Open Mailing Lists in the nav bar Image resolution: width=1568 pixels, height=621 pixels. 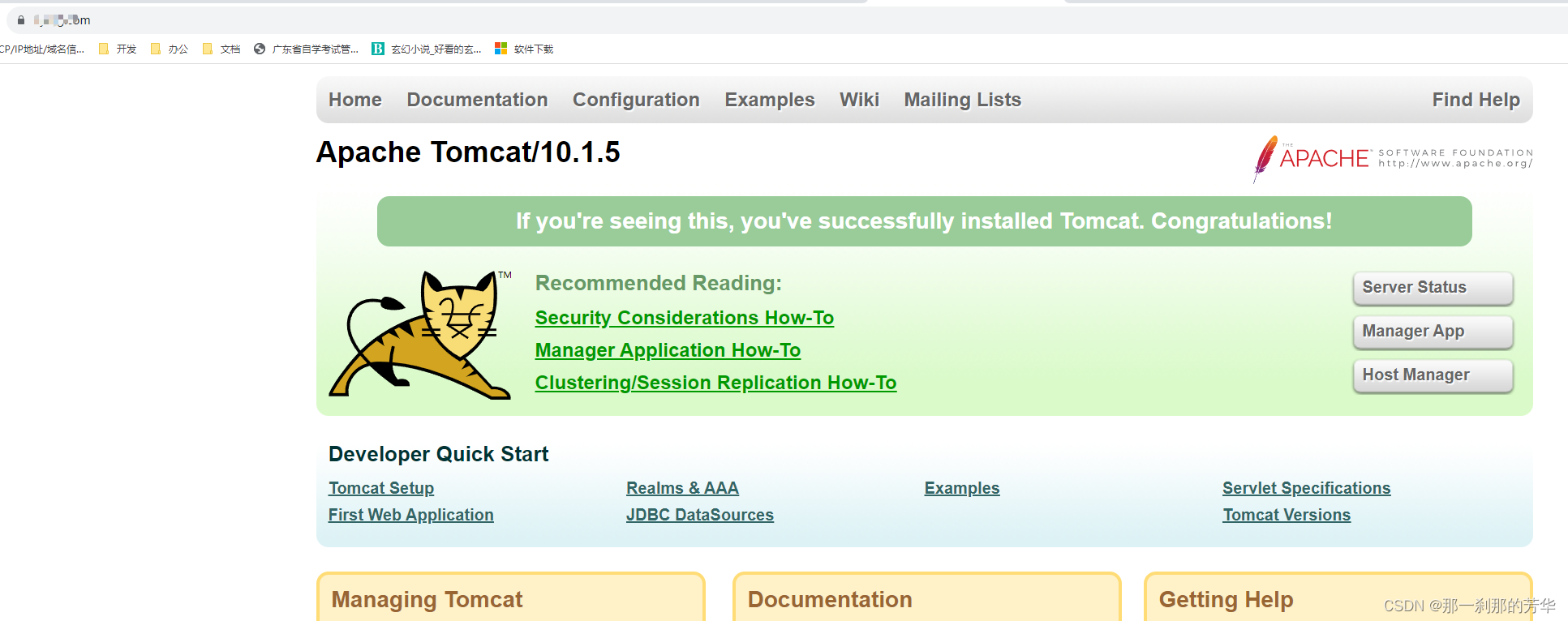[963, 100]
